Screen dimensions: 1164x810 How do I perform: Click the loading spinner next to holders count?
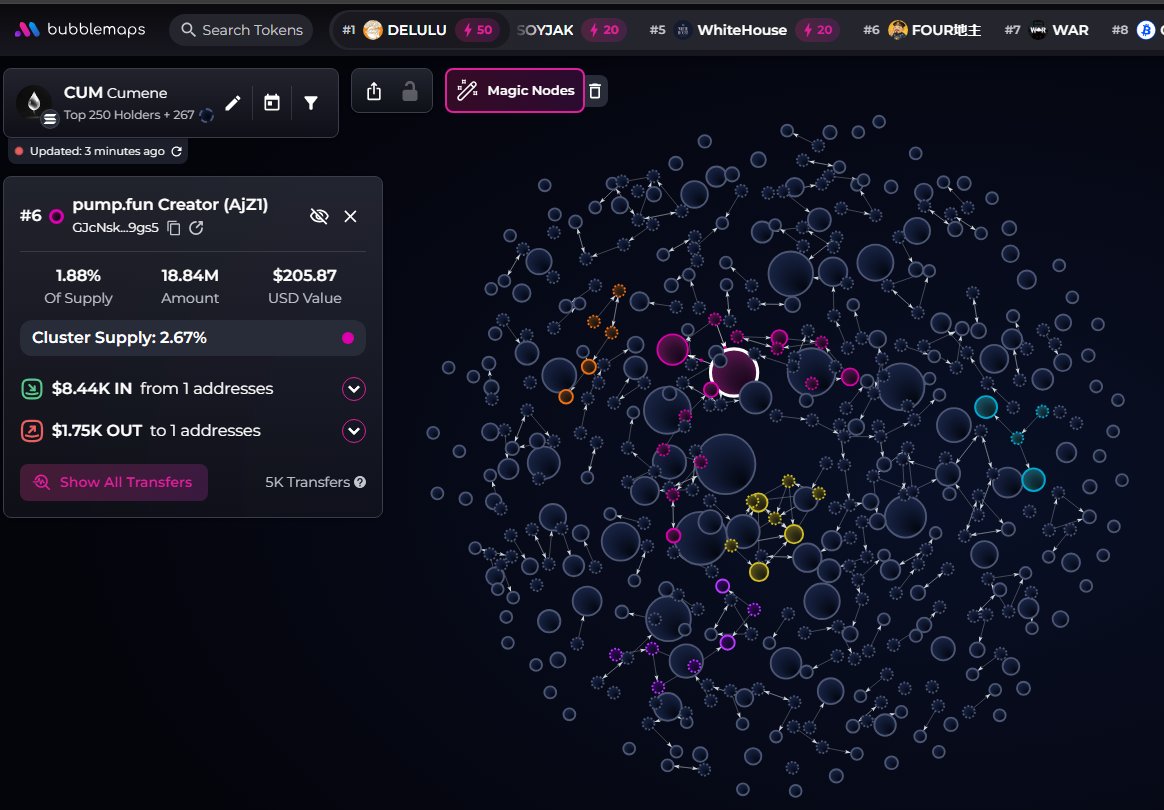point(207,115)
